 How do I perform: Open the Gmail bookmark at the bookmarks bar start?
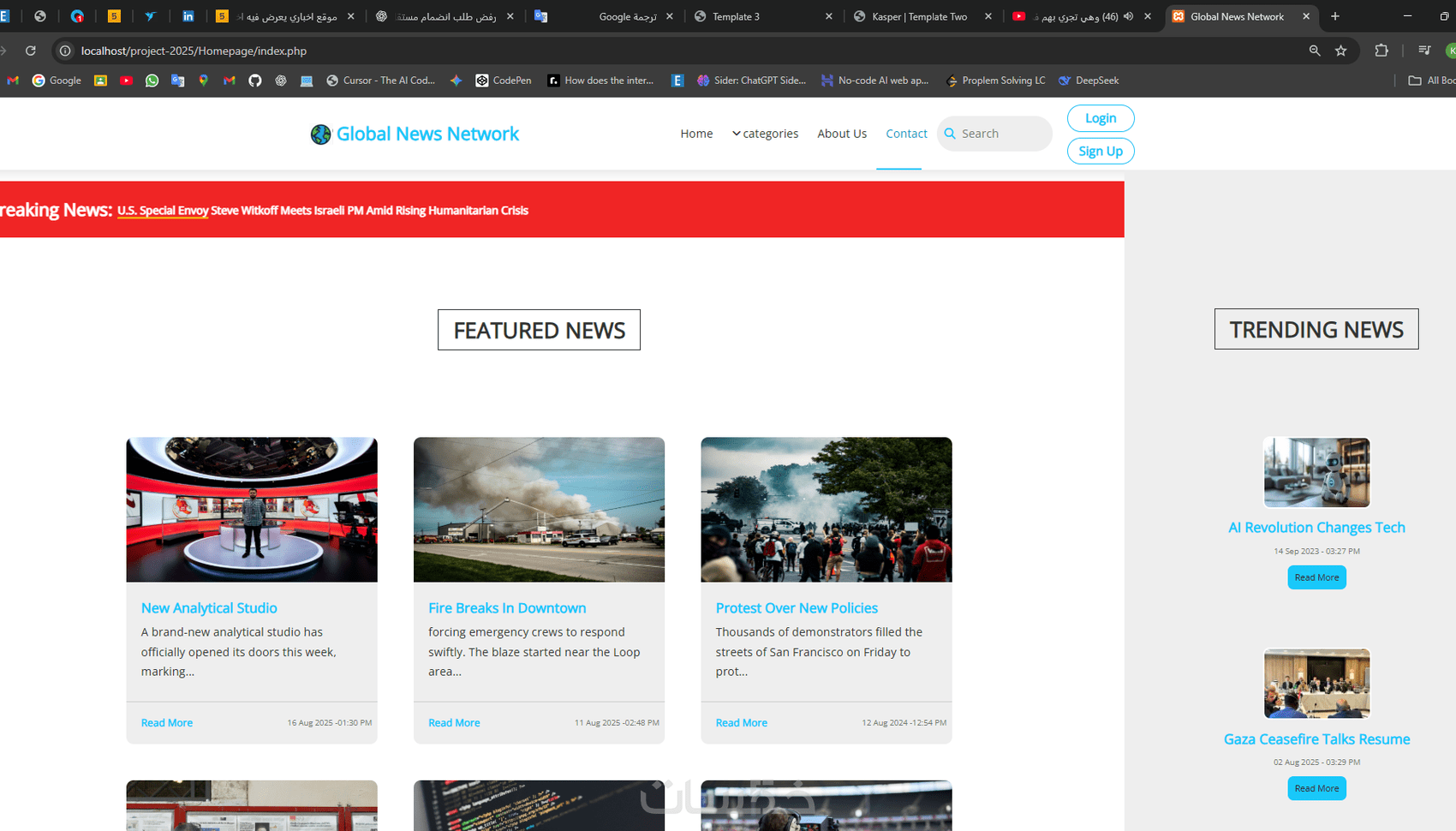(x=13, y=81)
